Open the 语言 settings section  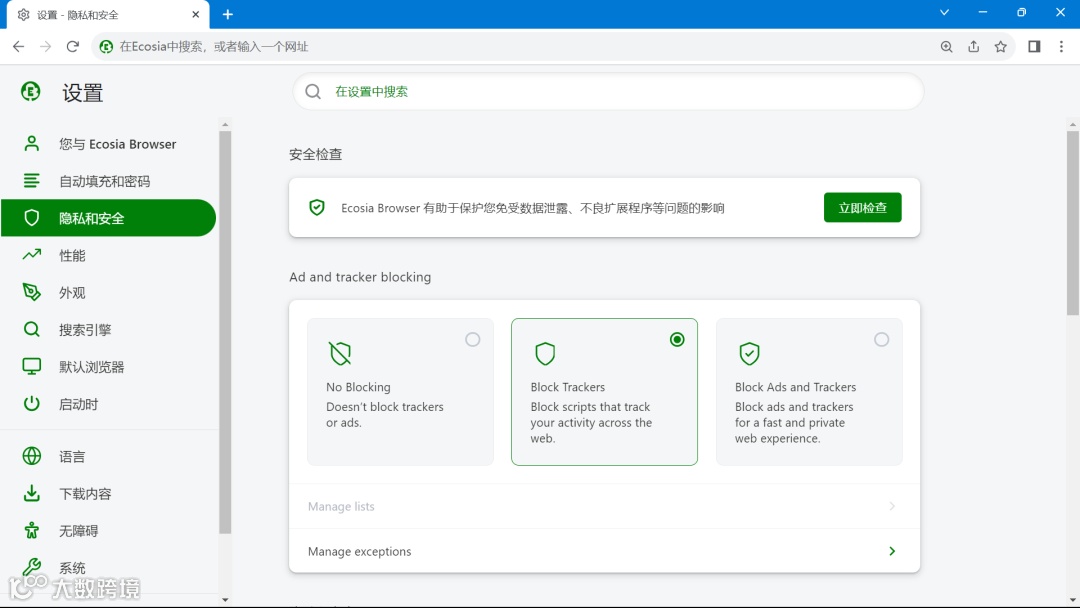109,456
